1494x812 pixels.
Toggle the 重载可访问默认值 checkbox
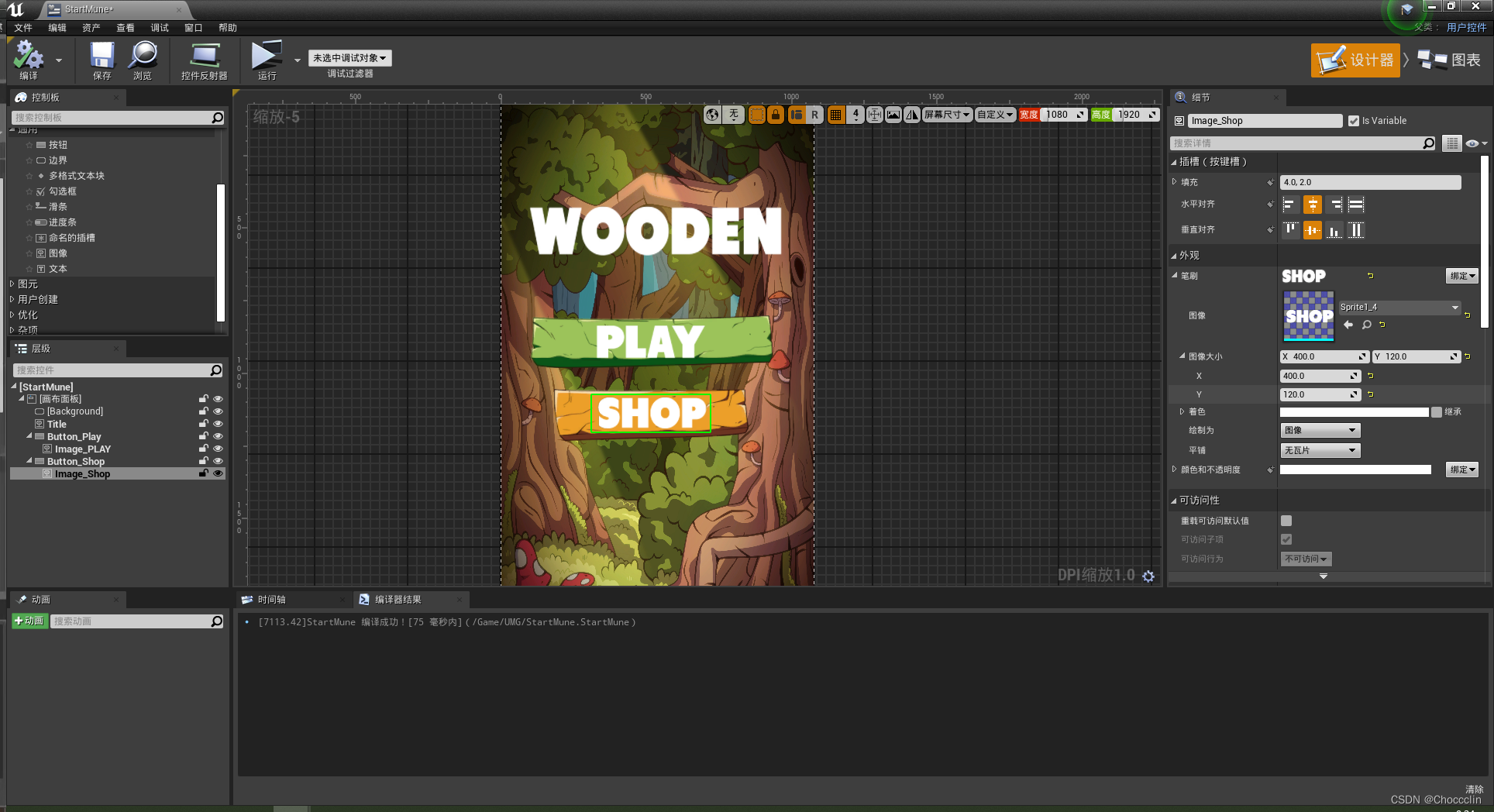(x=1286, y=521)
